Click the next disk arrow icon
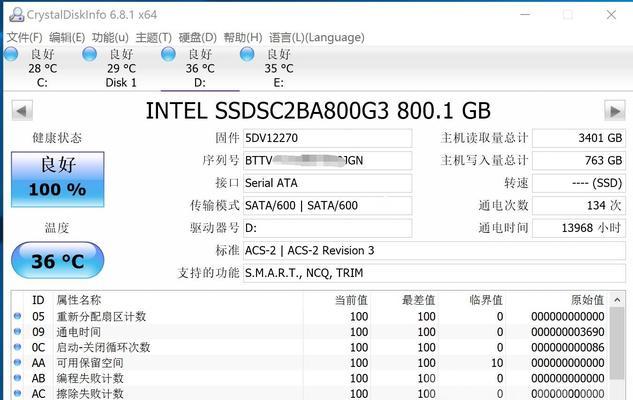 click(614, 111)
